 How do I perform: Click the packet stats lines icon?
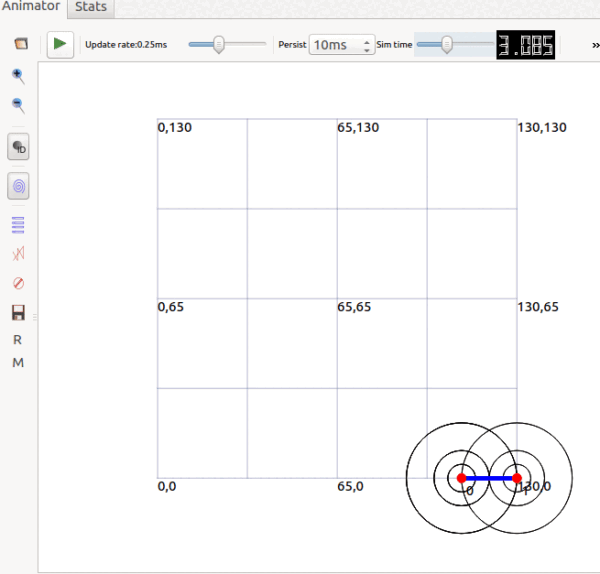pos(18,224)
